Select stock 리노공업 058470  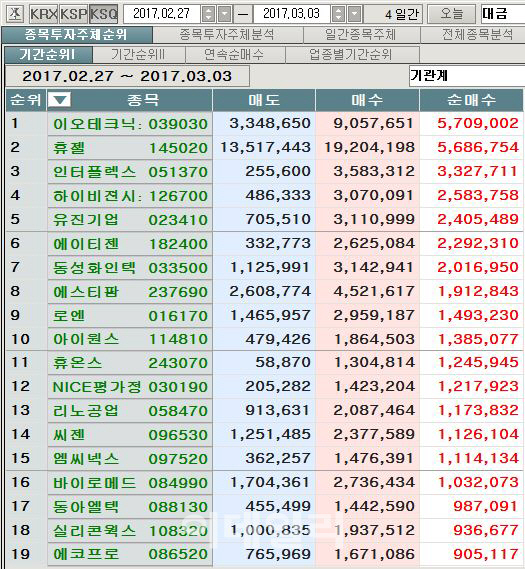(x=130, y=411)
